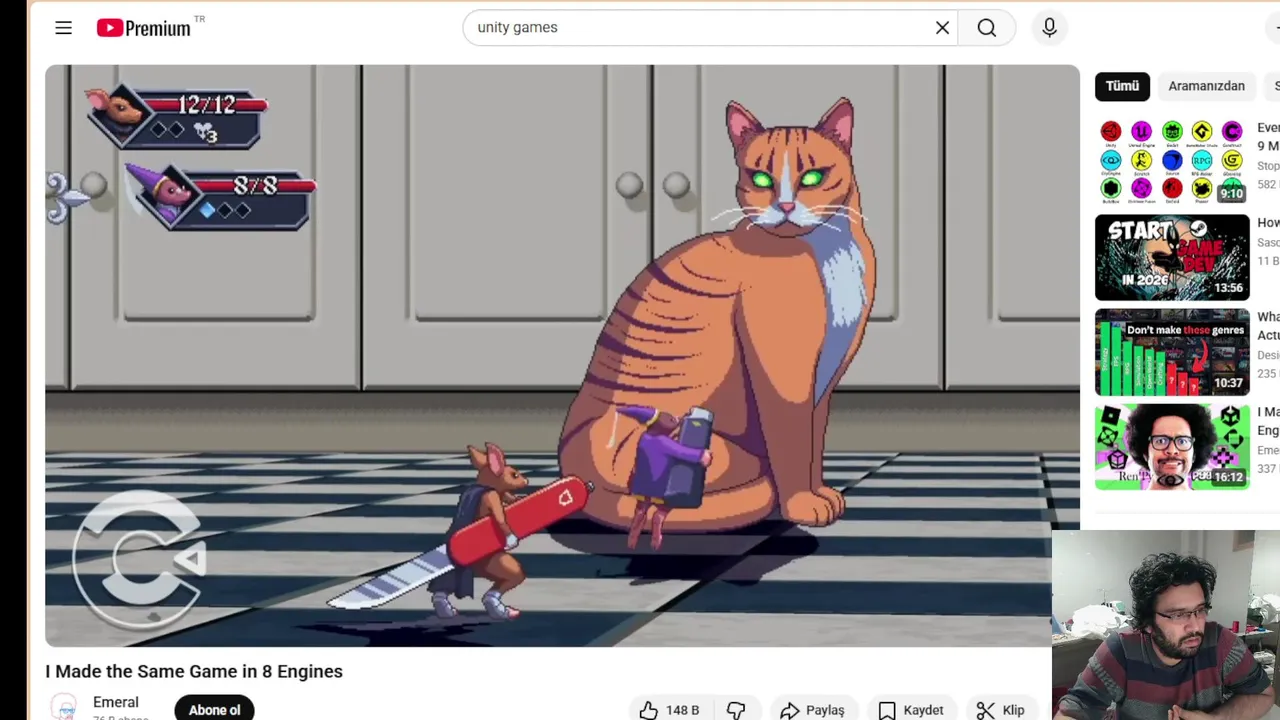The width and height of the screenshot is (1280, 720).
Task: Save the video with Kaydet
Action: 910,710
